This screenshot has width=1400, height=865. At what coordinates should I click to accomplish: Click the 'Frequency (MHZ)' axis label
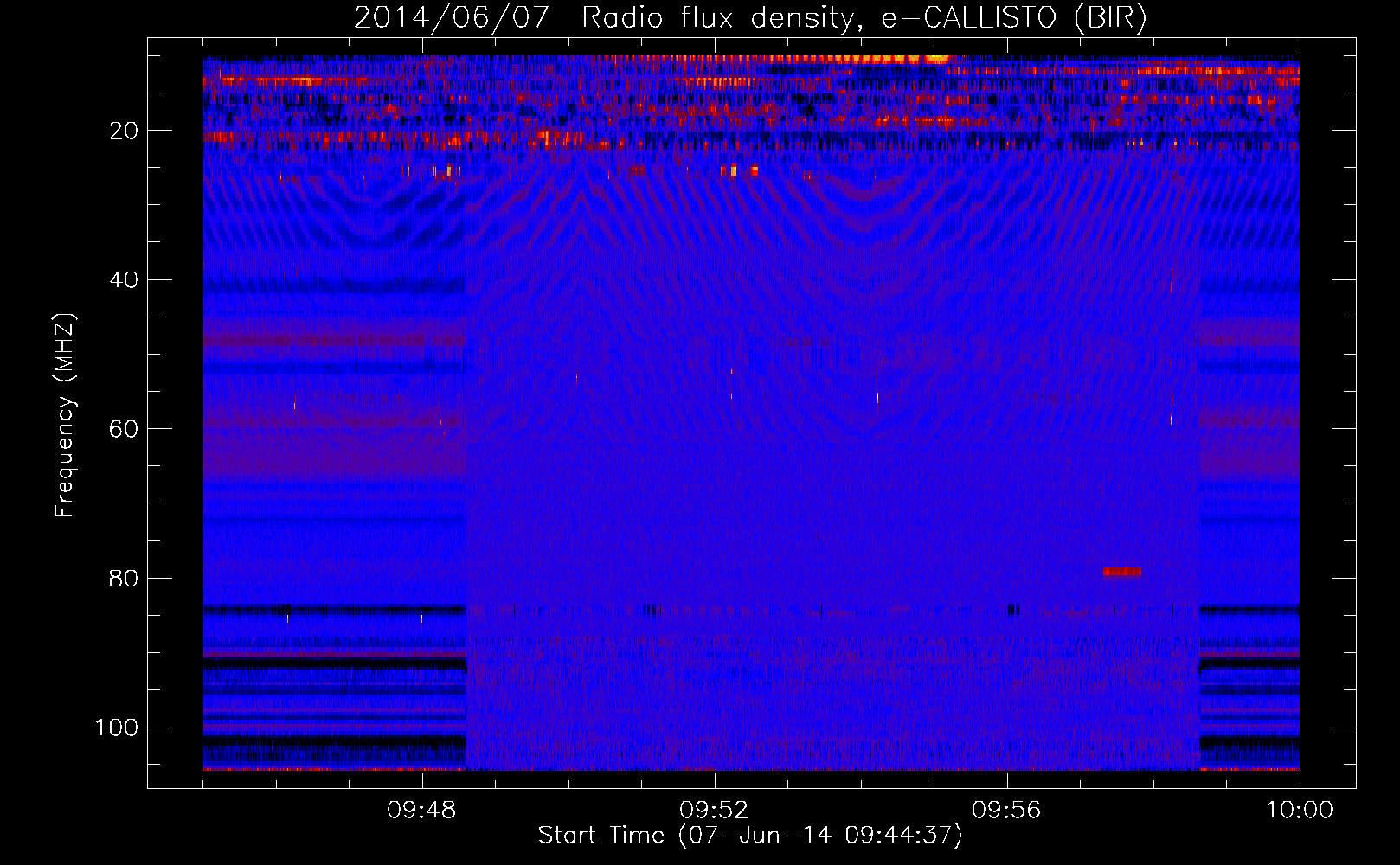pos(65,415)
